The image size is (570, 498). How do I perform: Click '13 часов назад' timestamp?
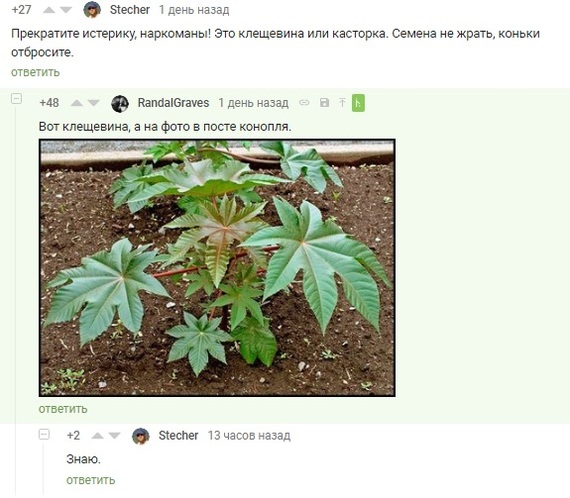pos(249,435)
